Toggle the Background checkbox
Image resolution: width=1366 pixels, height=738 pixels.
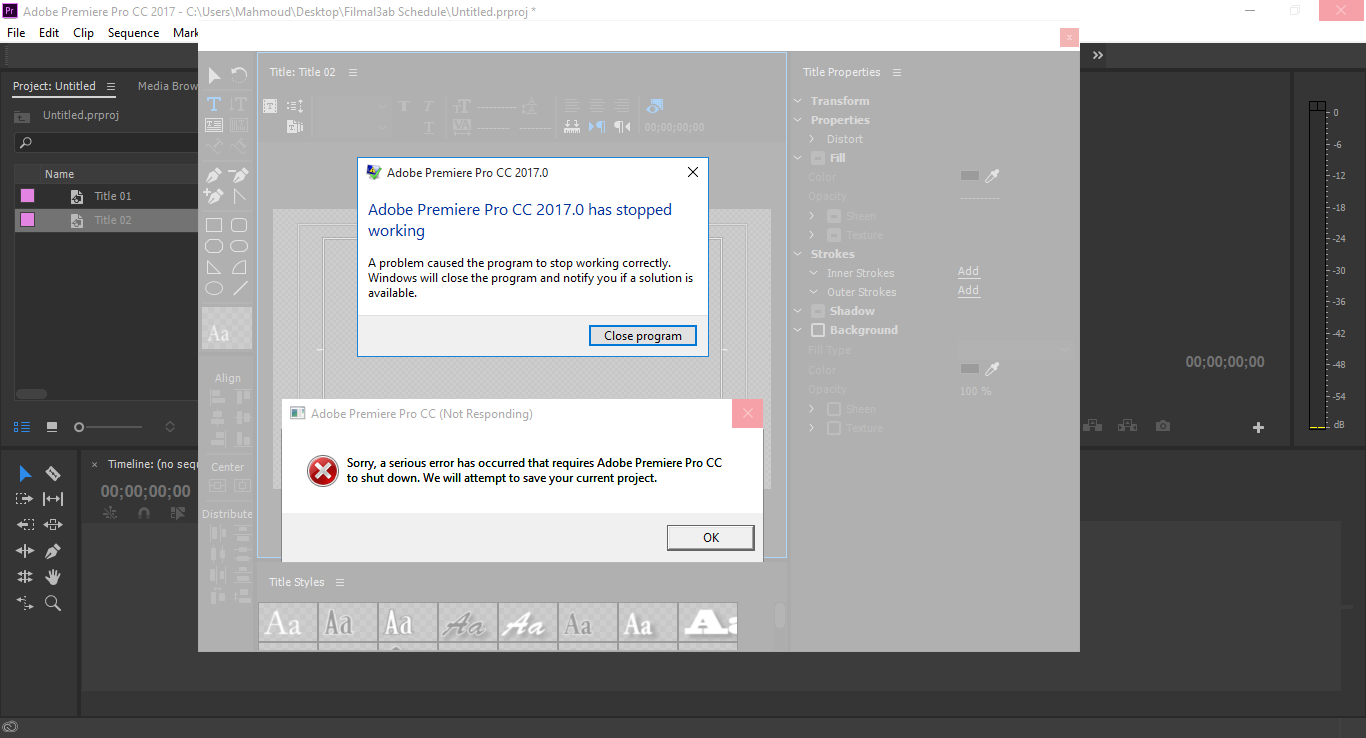pos(818,330)
